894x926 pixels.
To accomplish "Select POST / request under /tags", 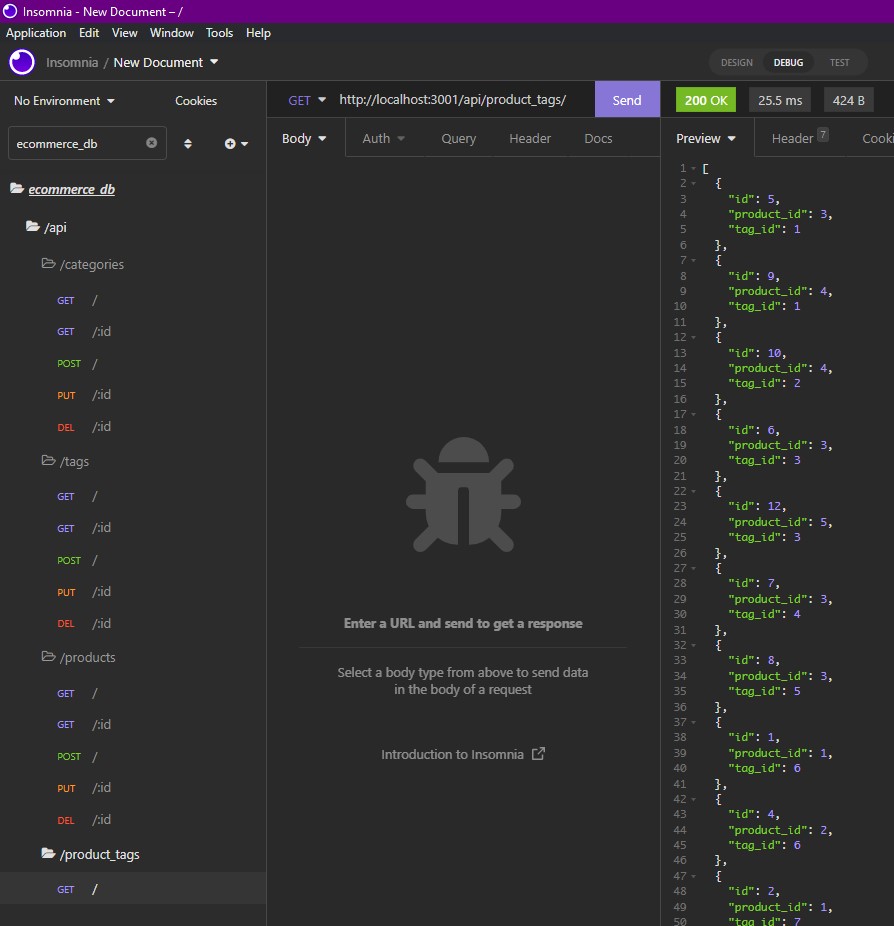I will tap(133, 560).
